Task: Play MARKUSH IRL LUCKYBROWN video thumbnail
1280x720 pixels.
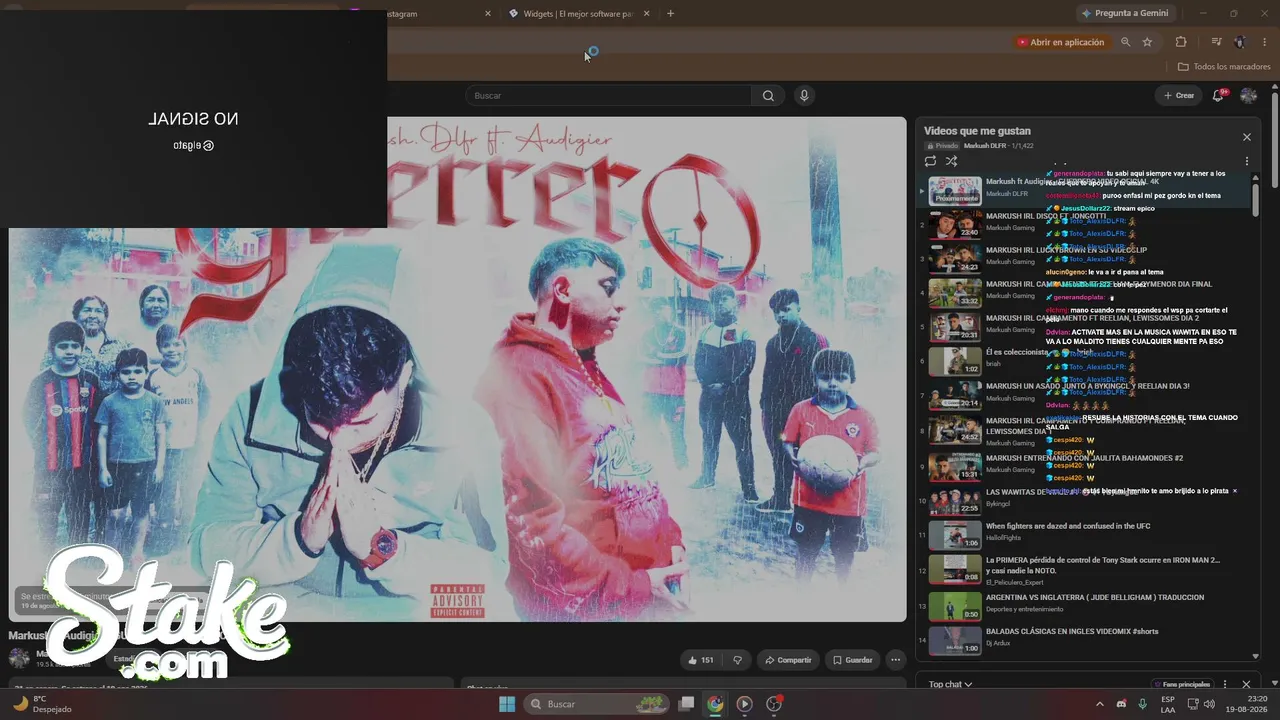Action: click(955, 258)
